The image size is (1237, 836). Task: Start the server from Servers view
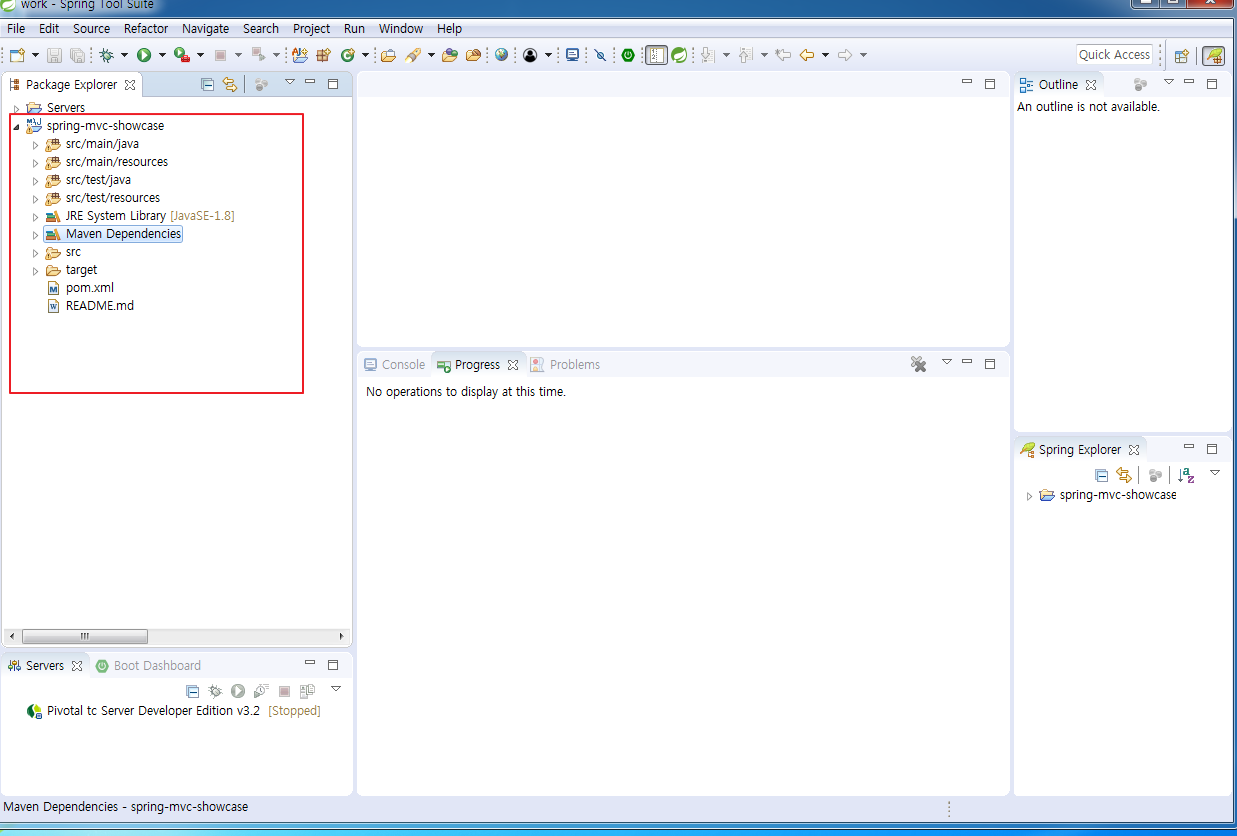pyautogui.click(x=238, y=691)
